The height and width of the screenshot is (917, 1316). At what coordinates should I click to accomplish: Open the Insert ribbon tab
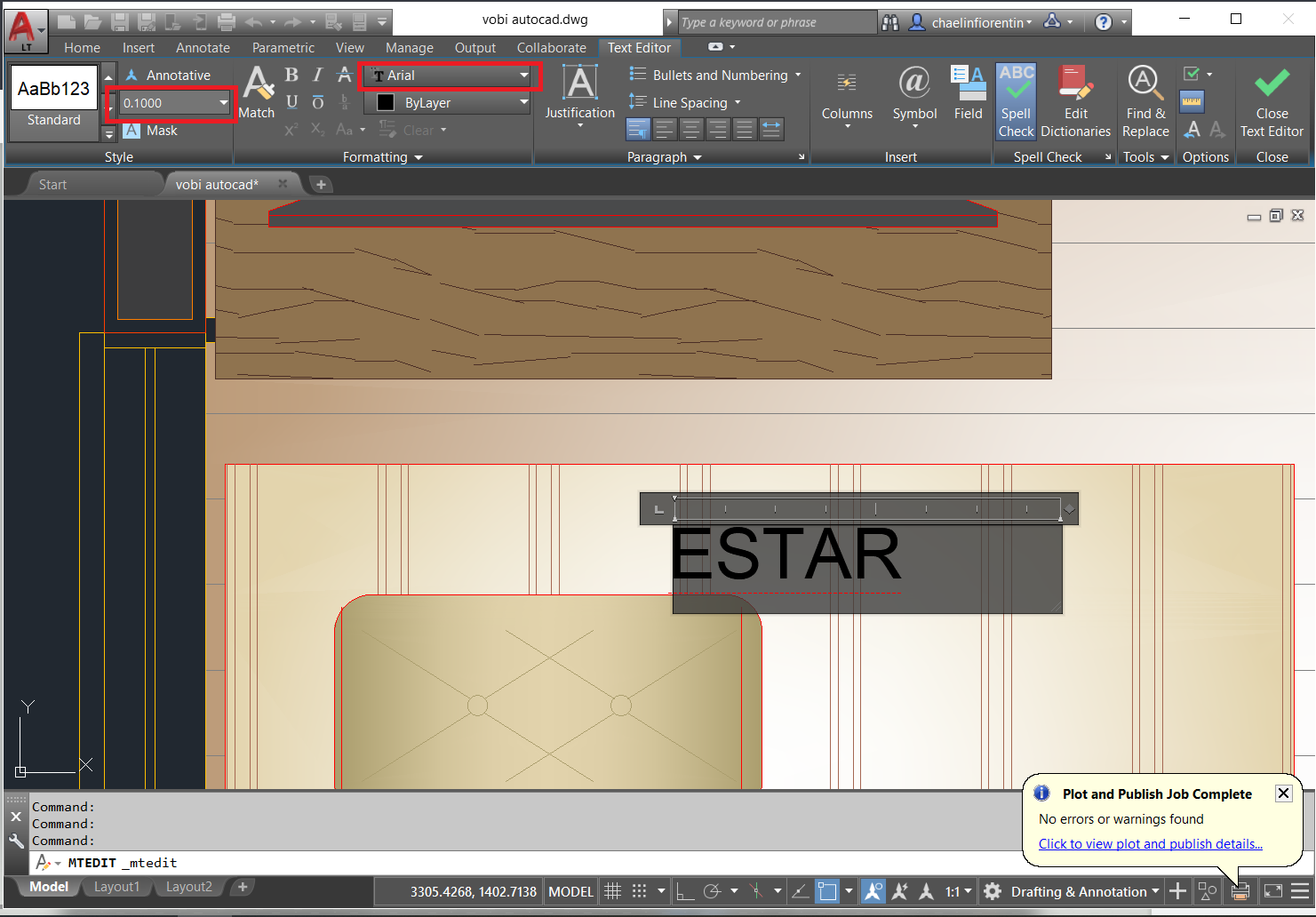click(139, 48)
